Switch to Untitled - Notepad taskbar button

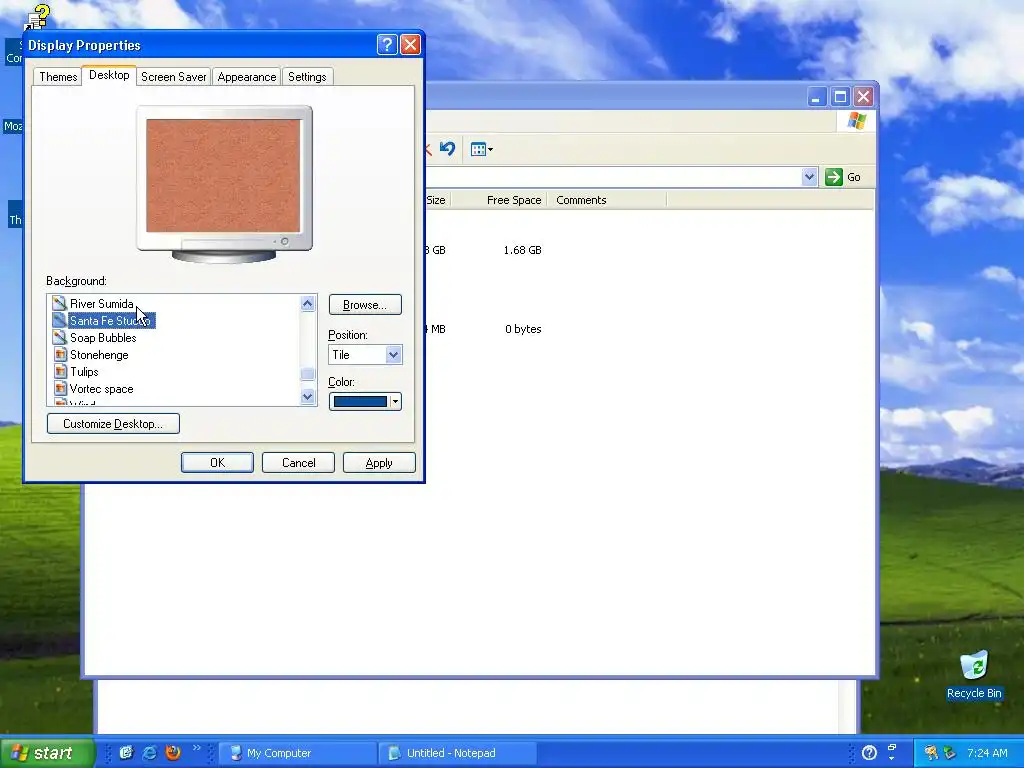(457, 753)
